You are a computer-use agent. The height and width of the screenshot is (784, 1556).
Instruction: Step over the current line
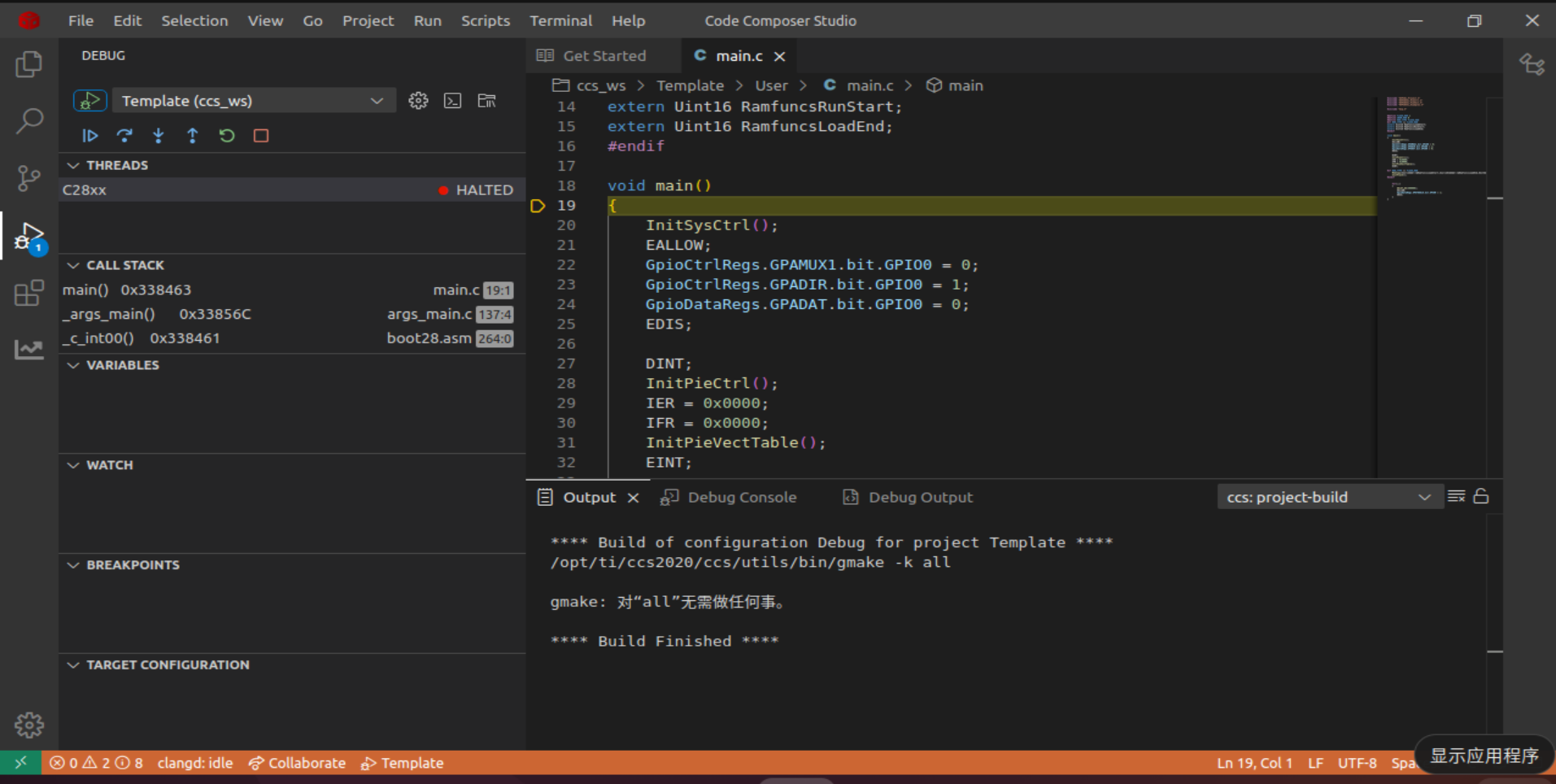(x=124, y=136)
